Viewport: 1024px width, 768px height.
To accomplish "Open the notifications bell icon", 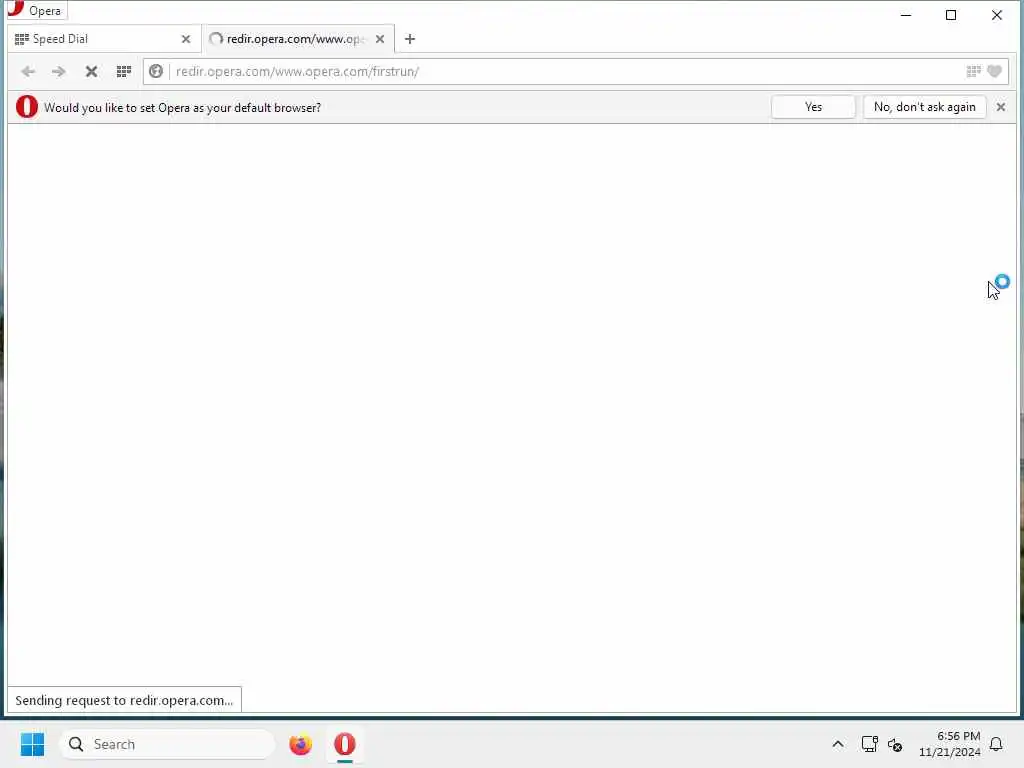I will coord(996,744).
